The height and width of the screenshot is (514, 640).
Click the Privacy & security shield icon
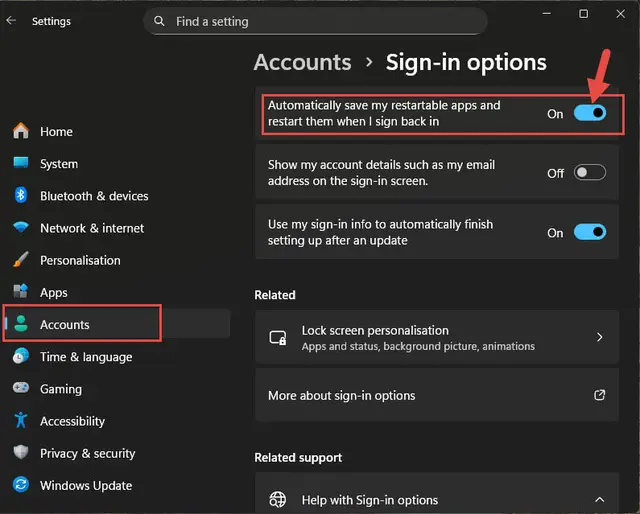(x=20, y=452)
